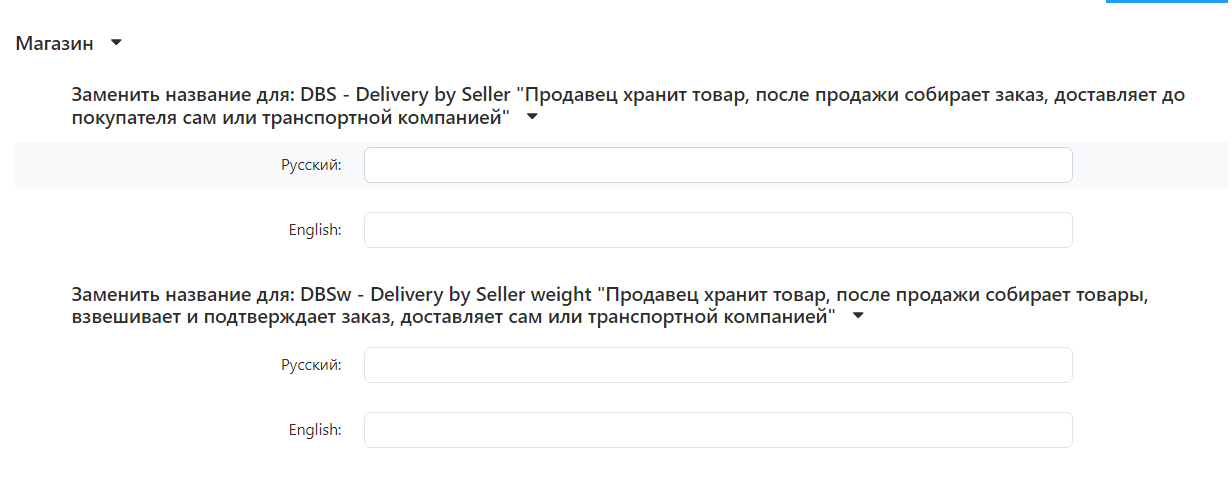Image resolution: width=1232 pixels, height=478 pixels.
Task: Select the last English text box on page
Action: 718,430
